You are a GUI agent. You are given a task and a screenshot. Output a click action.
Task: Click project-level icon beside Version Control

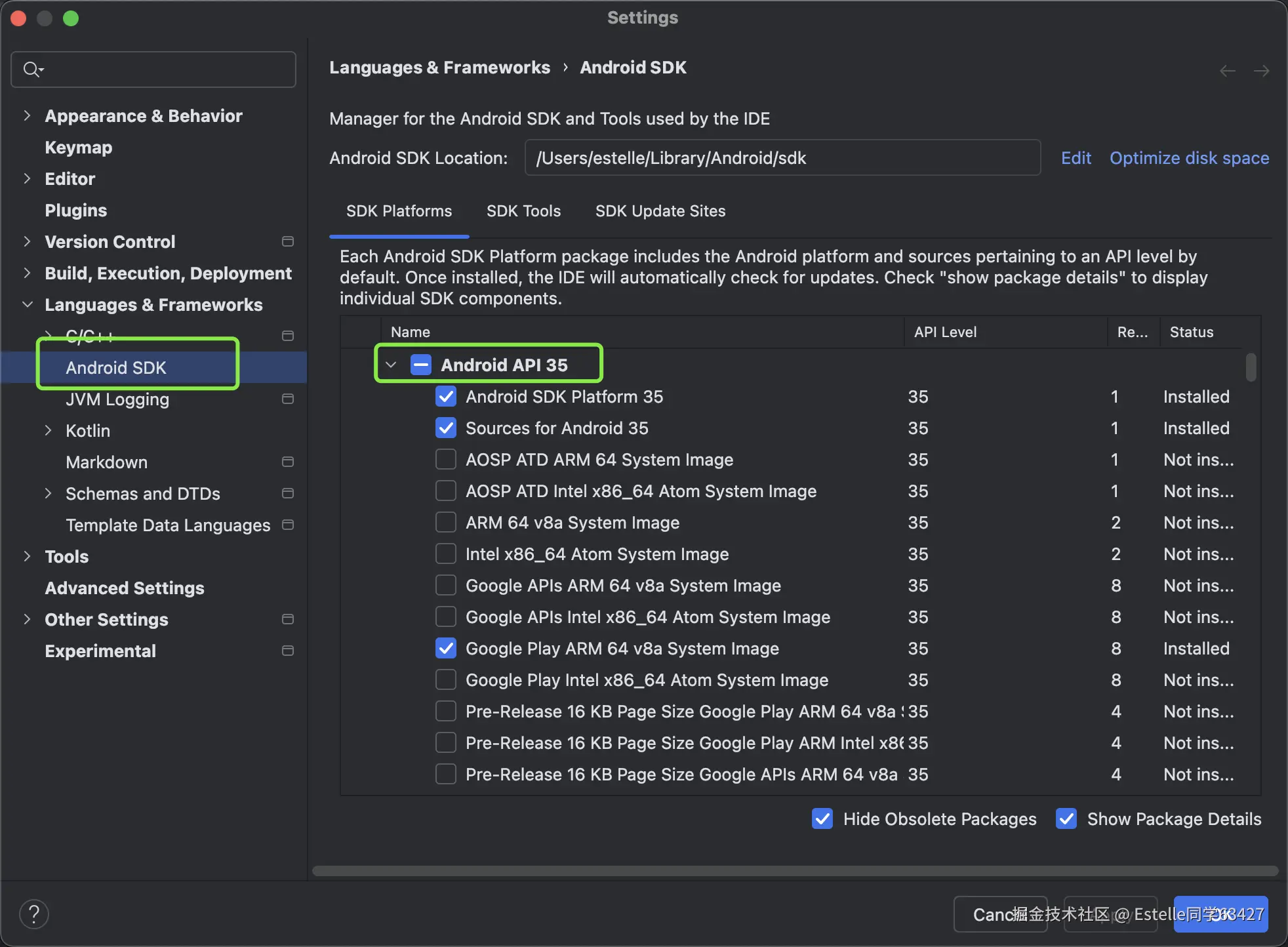(287, 241)
